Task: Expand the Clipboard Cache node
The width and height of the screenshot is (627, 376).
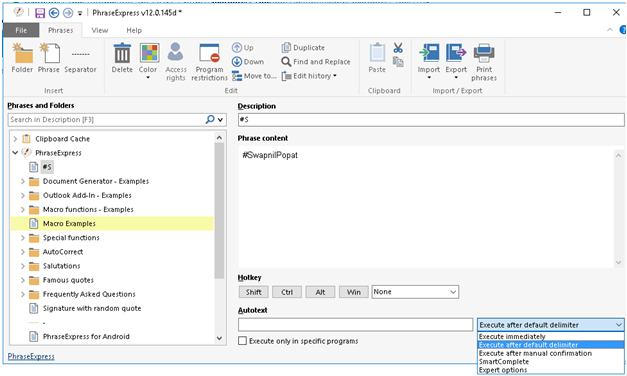Action: (x=15, y=139)
